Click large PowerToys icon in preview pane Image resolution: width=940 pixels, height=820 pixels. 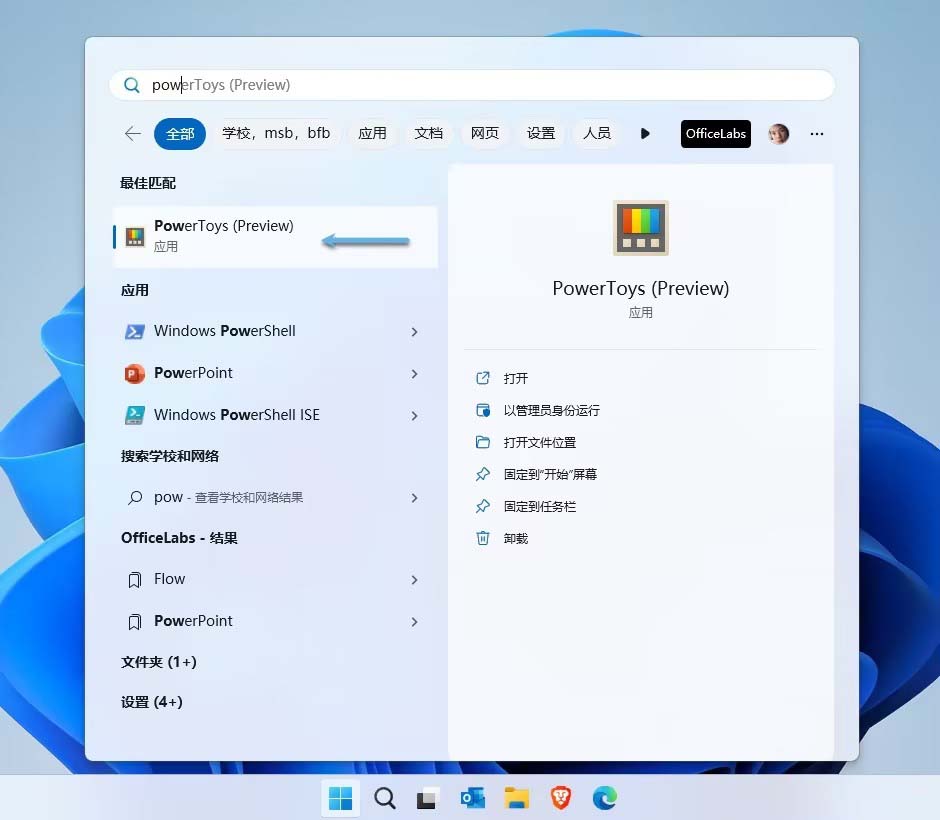pos(640,228)
